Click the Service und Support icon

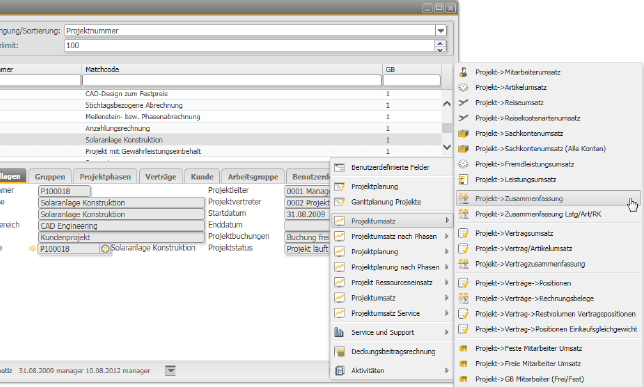(339, 332)
